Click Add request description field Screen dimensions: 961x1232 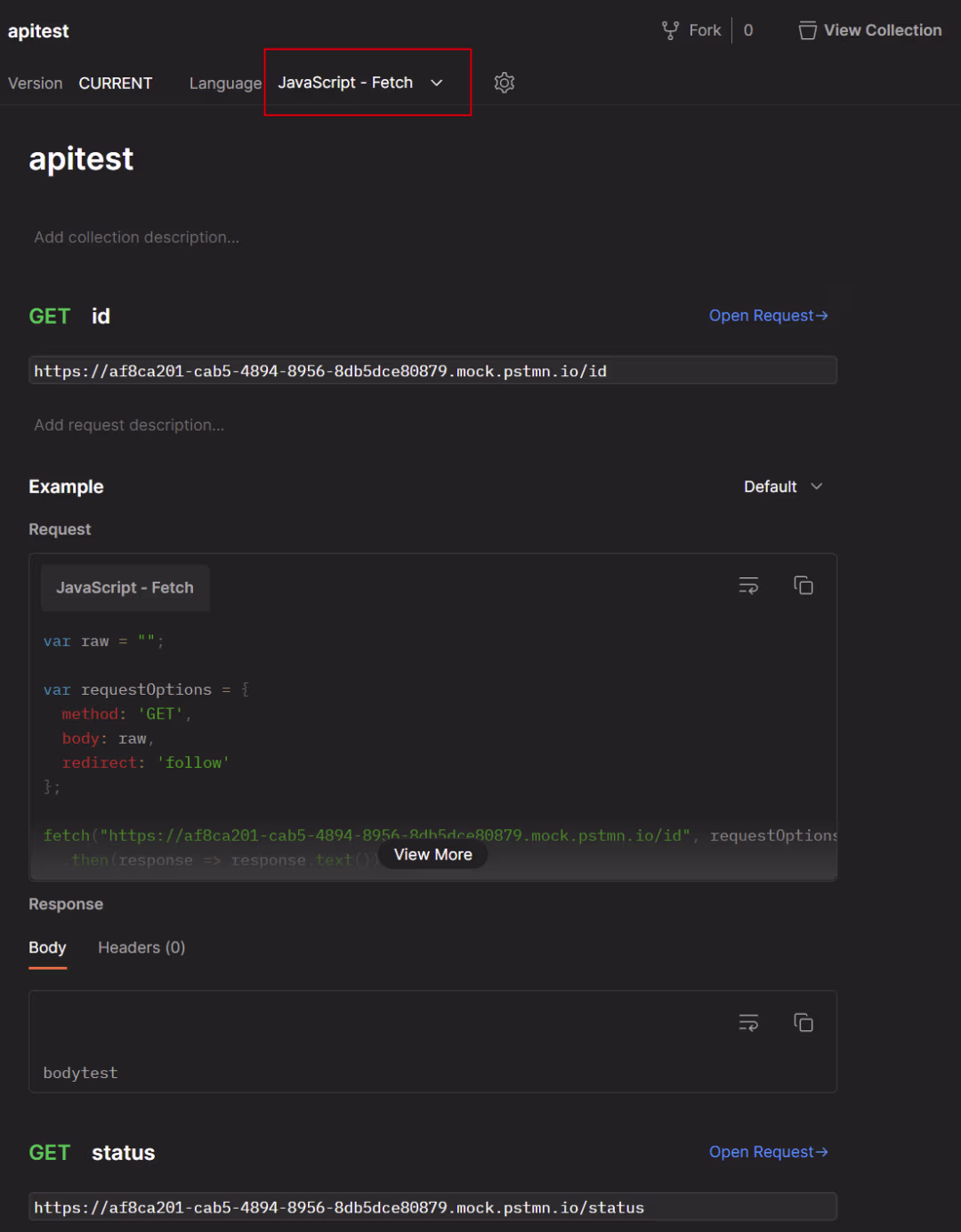(x=130, y=425)
